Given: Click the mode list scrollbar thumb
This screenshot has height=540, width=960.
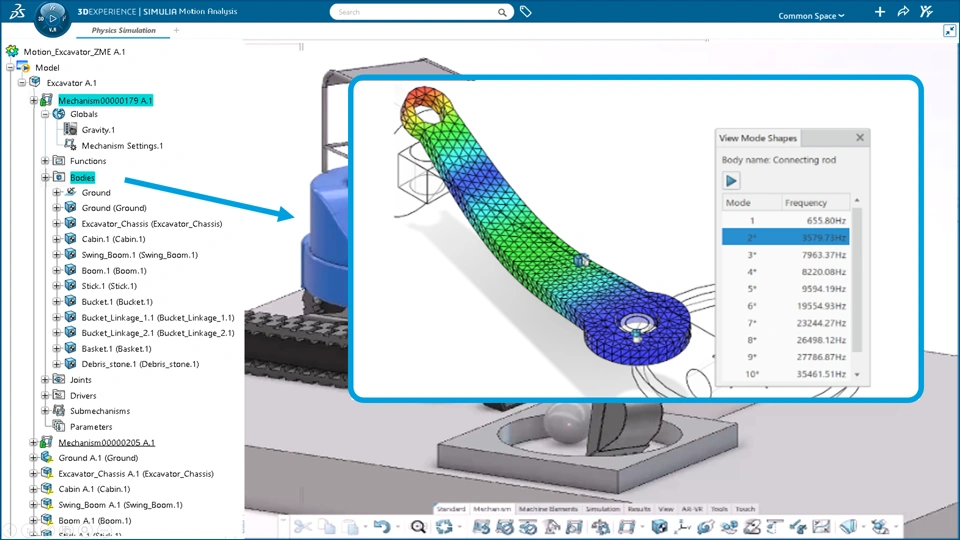Looking at the screenshot, I should [857, 280].
